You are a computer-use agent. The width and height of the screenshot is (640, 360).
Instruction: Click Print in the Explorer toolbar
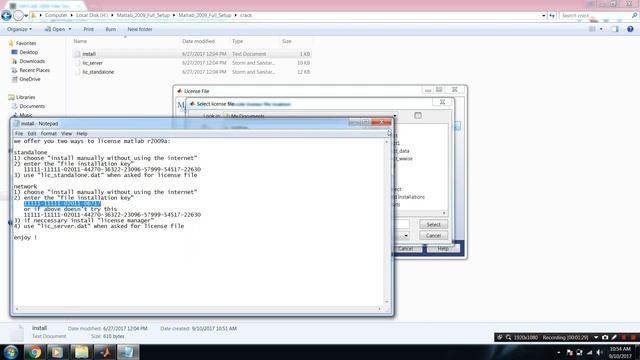tap(88, 29)
